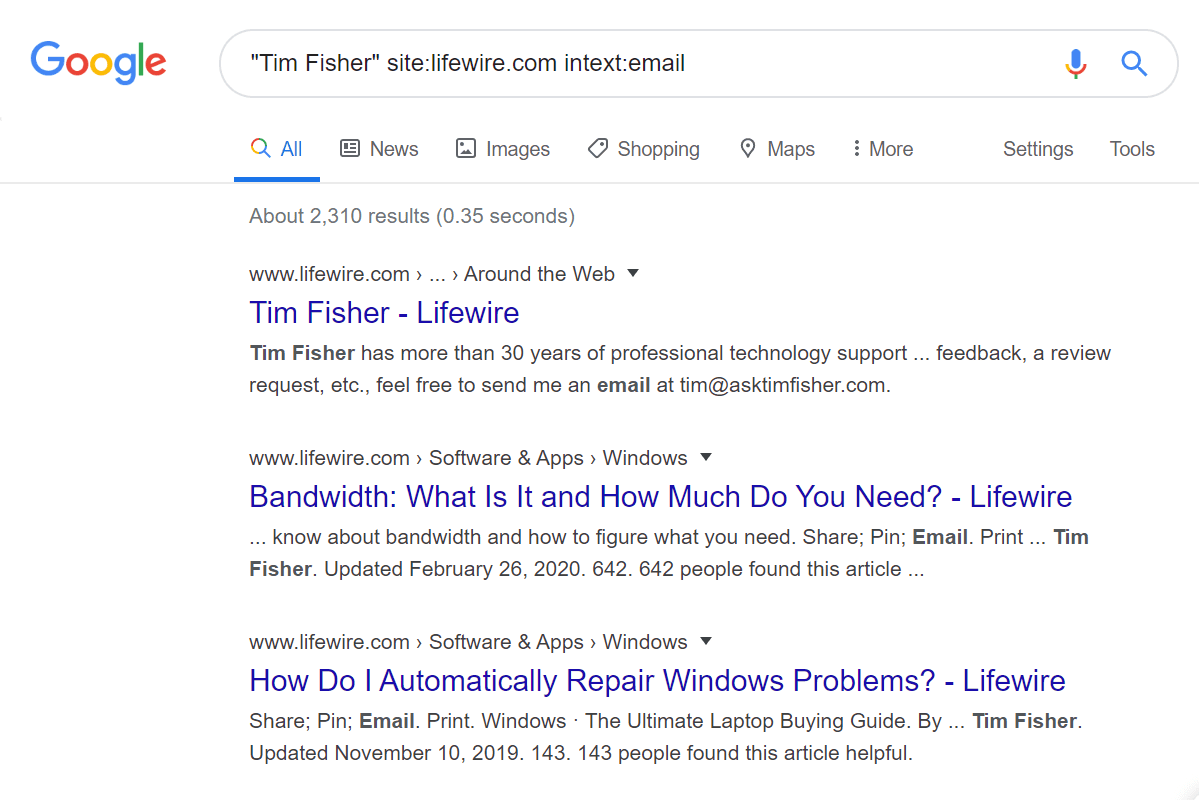Click inside the search query text box
The width and height of the screenshot is (1199, 800).
(640, 64)
